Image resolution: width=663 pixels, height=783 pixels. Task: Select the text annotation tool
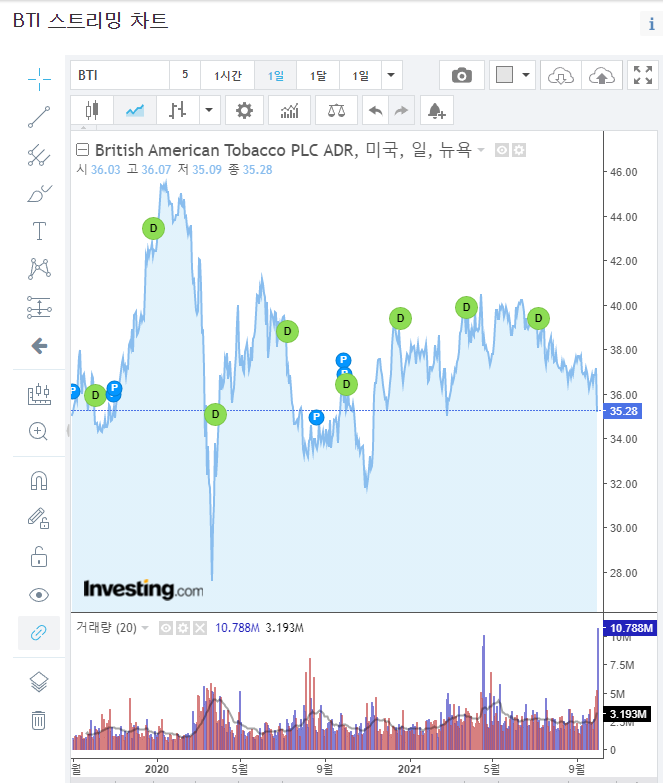click(x=39, y=231)
